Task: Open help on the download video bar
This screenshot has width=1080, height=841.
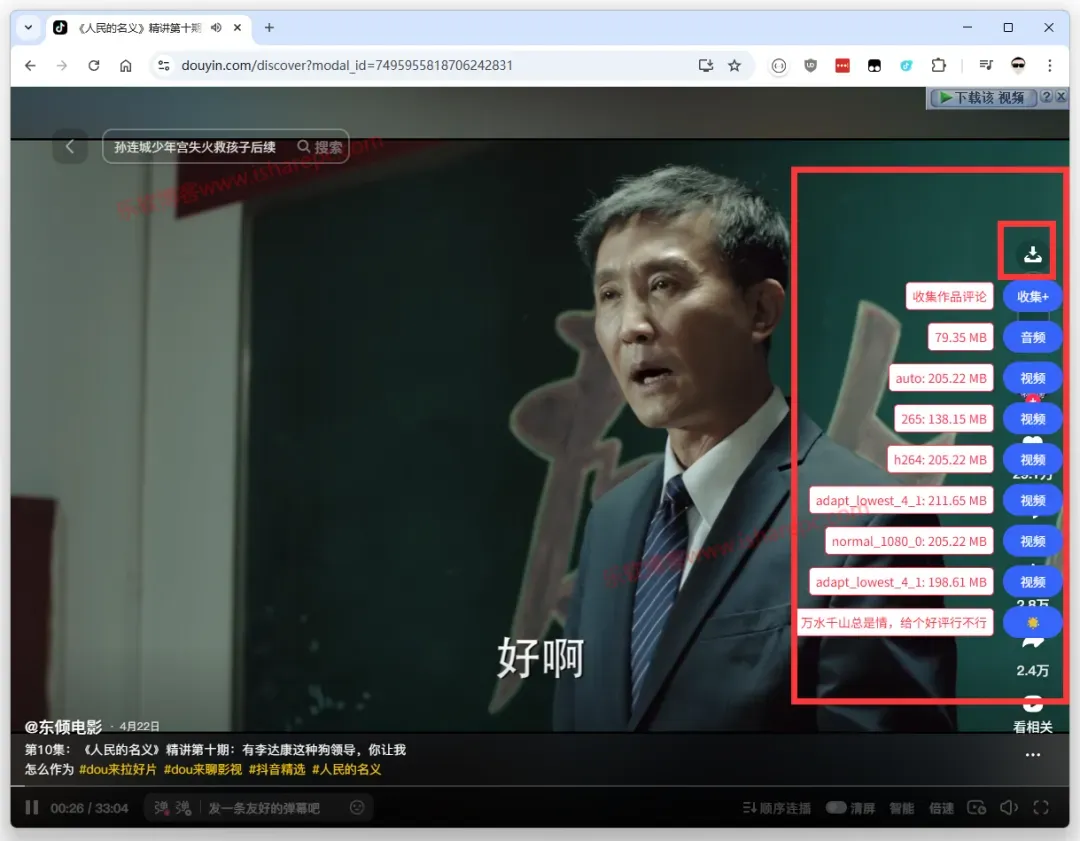Action: (1046, 97)
